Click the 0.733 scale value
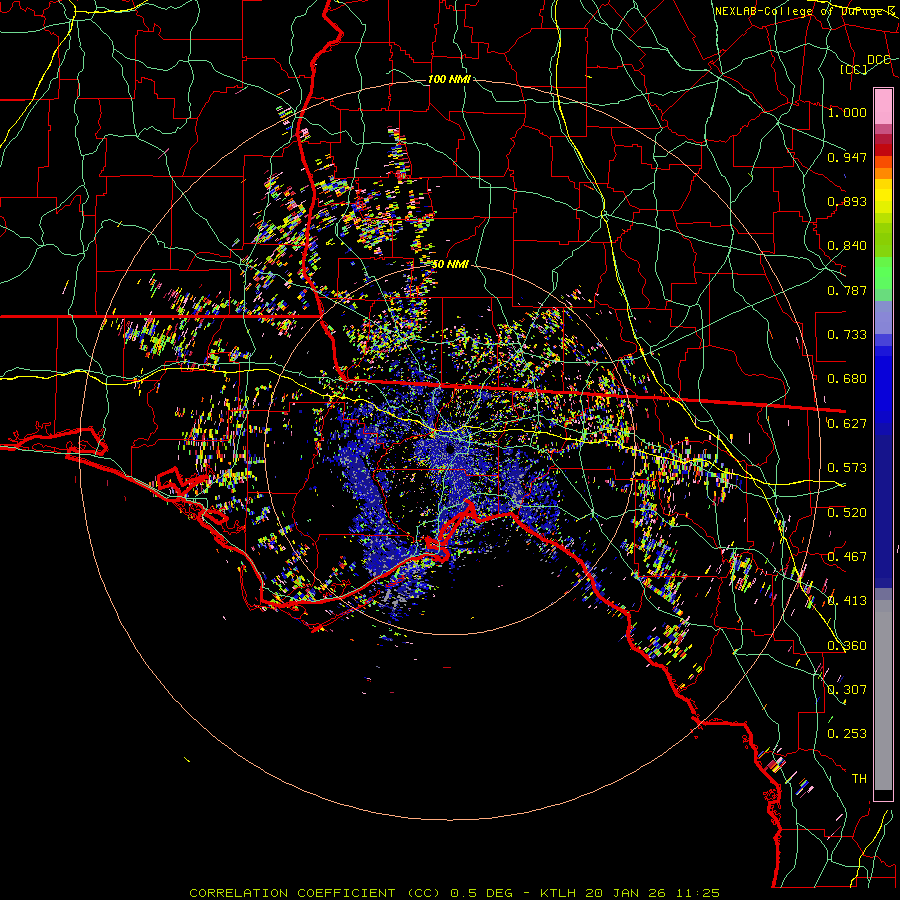Image resolution: width=900 pixels, height=900 pixels. pyautogui.click(x=847, y=335)
